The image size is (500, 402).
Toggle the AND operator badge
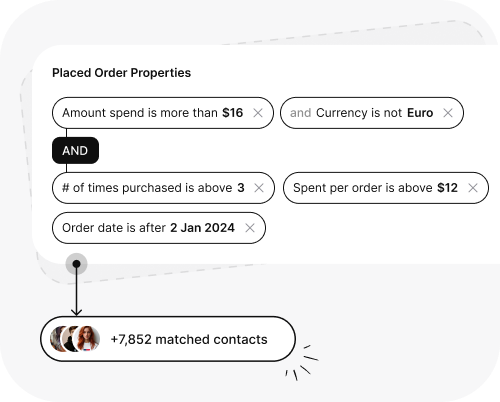pos(75,150)
